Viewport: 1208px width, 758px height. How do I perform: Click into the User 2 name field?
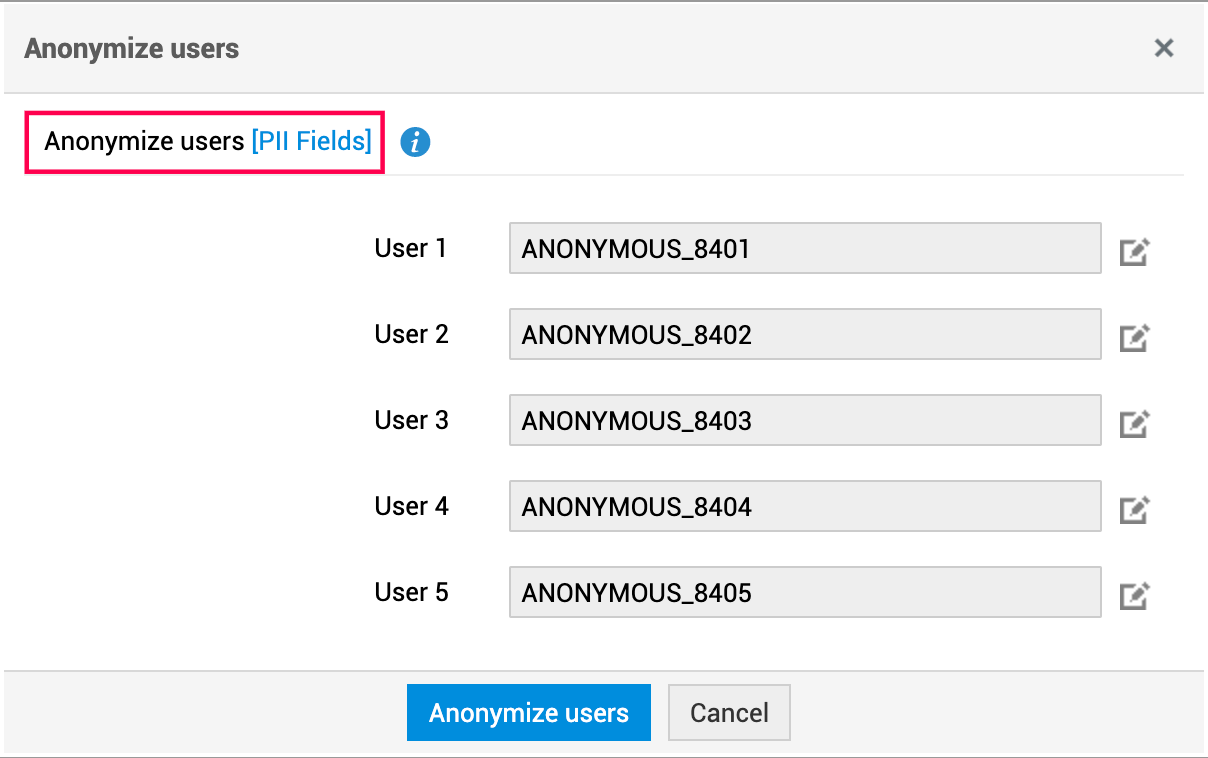point(804,335)
